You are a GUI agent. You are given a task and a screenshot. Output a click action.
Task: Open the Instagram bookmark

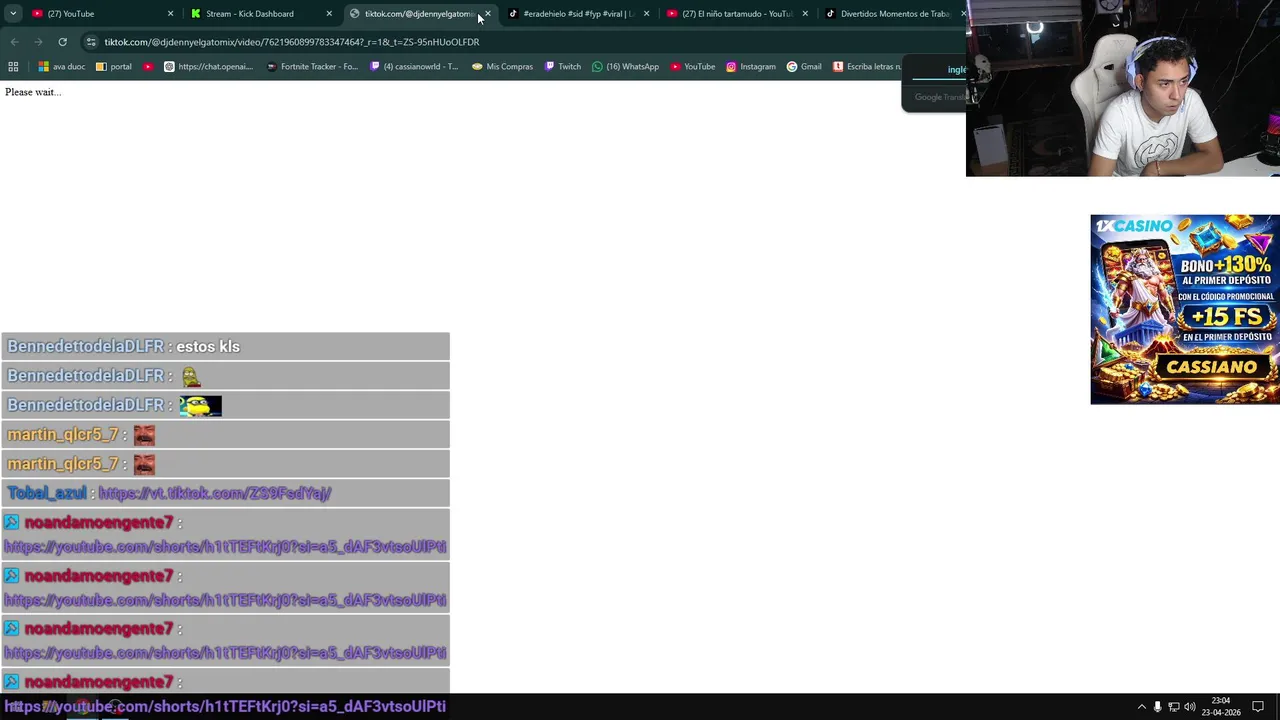(751, 67)
